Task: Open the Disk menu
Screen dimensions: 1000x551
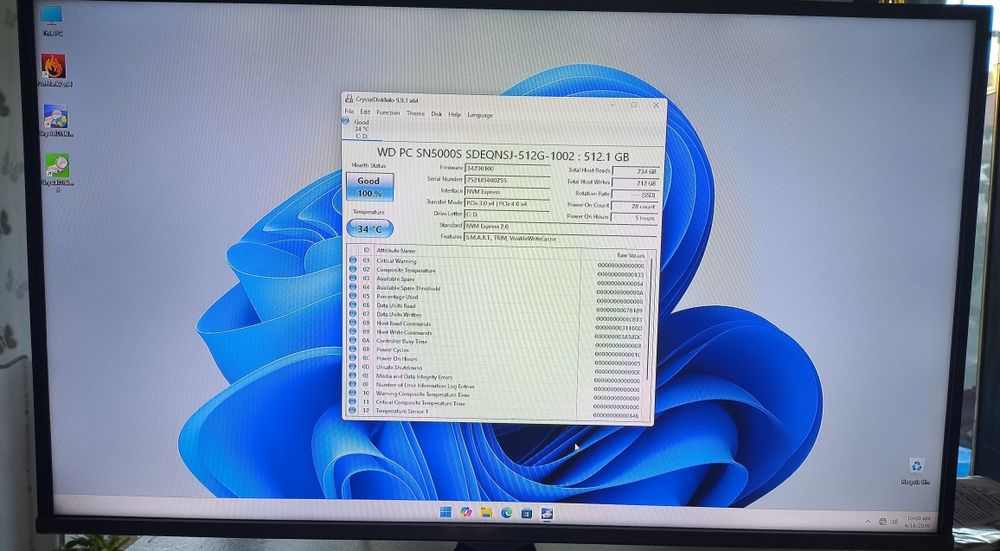Action: point(436,114)
